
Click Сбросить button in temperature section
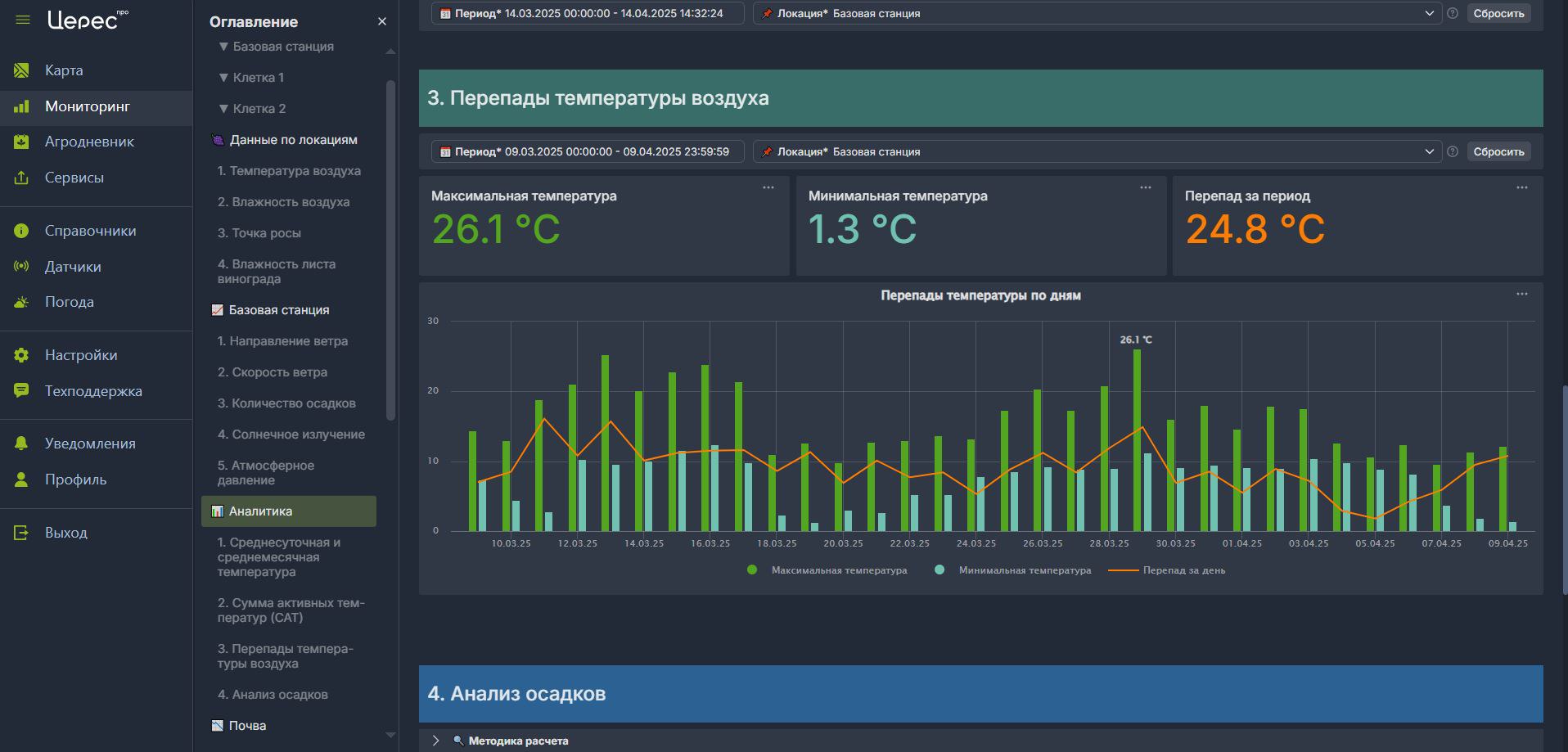1498,151
